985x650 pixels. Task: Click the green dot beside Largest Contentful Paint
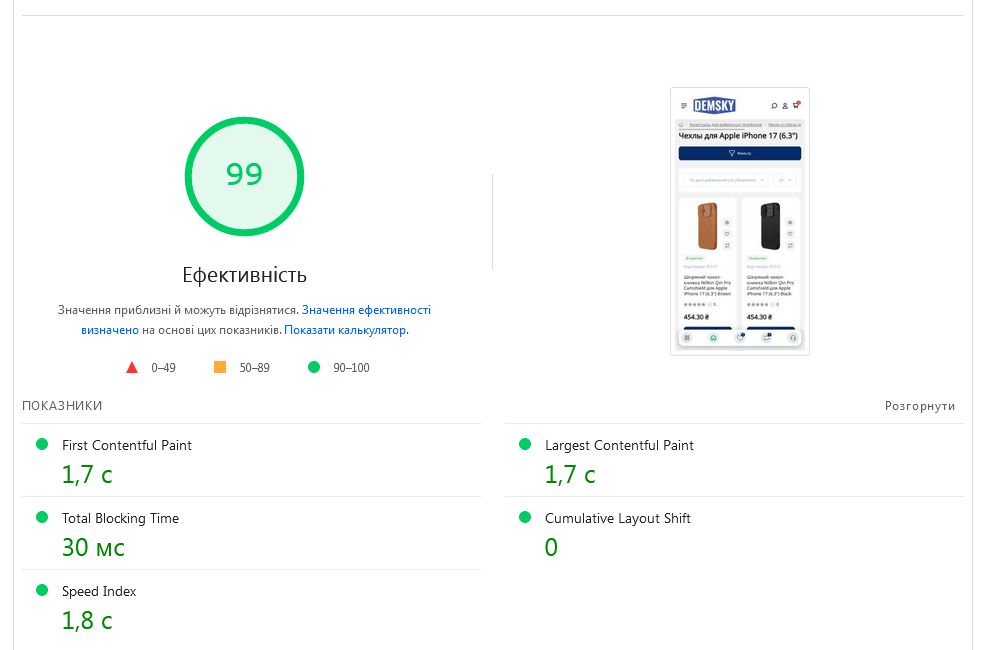click(525, 444)
